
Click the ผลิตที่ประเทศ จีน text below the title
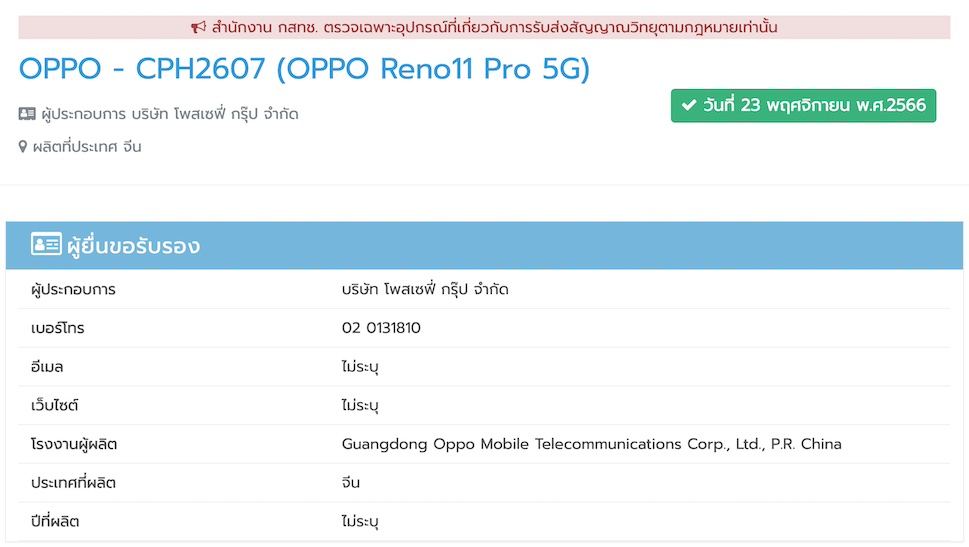pos(87,147)
